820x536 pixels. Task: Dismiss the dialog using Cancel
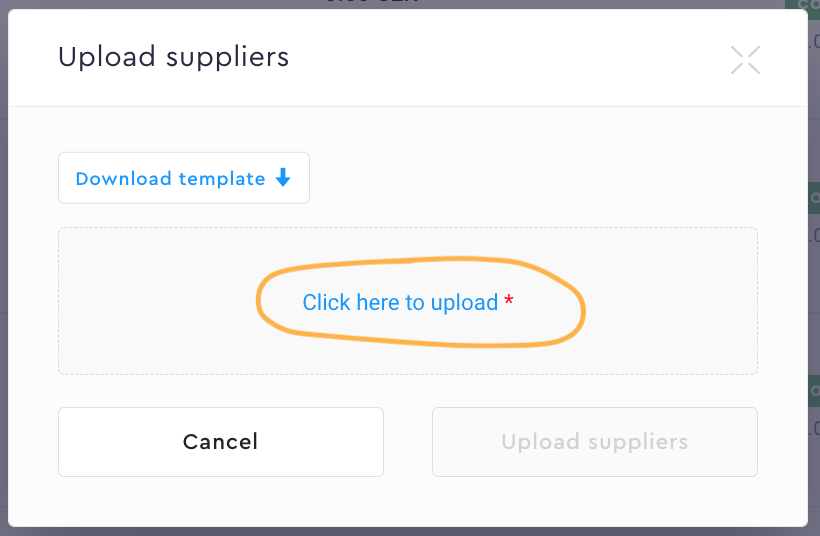pos(220,441)
